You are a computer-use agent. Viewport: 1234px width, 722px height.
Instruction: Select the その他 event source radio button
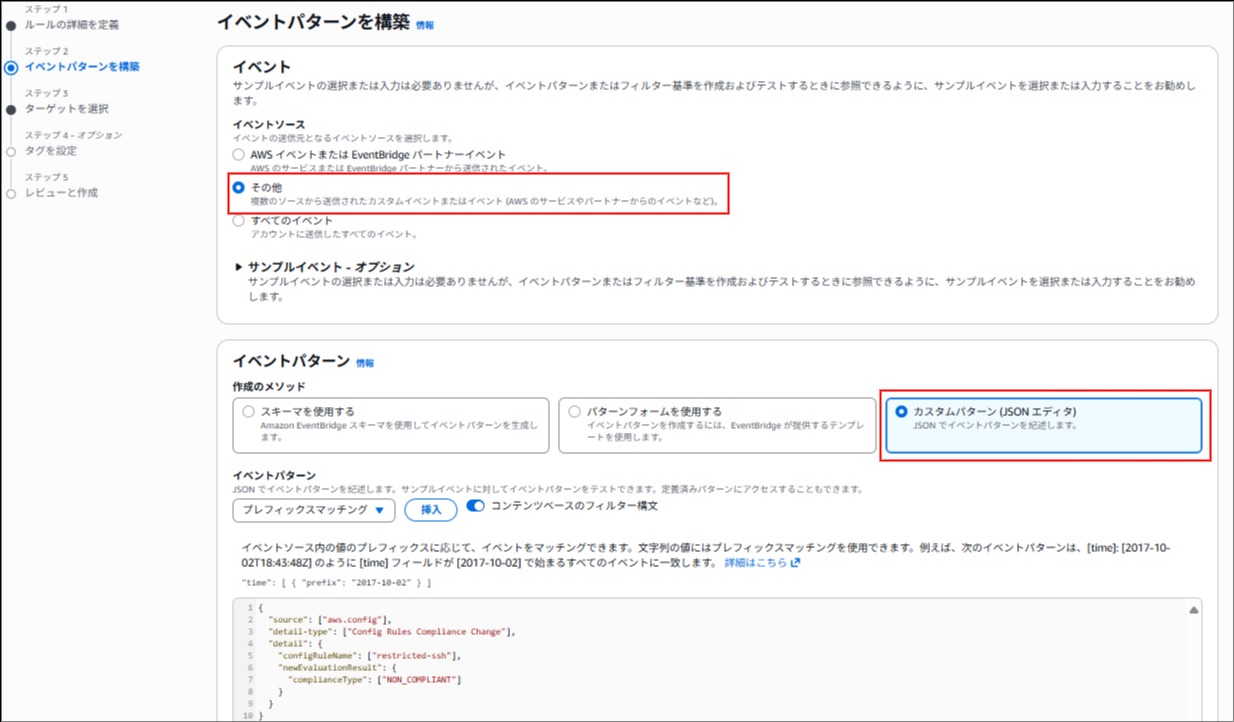coord(238,187)
